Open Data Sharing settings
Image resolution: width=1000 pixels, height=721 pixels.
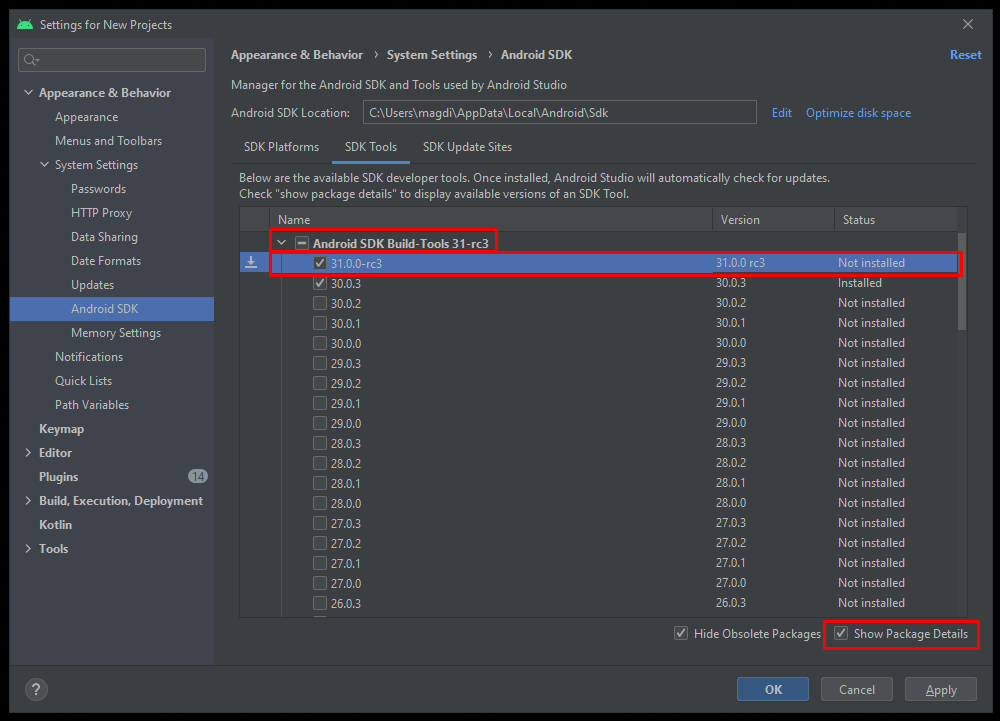pos(104,237)
